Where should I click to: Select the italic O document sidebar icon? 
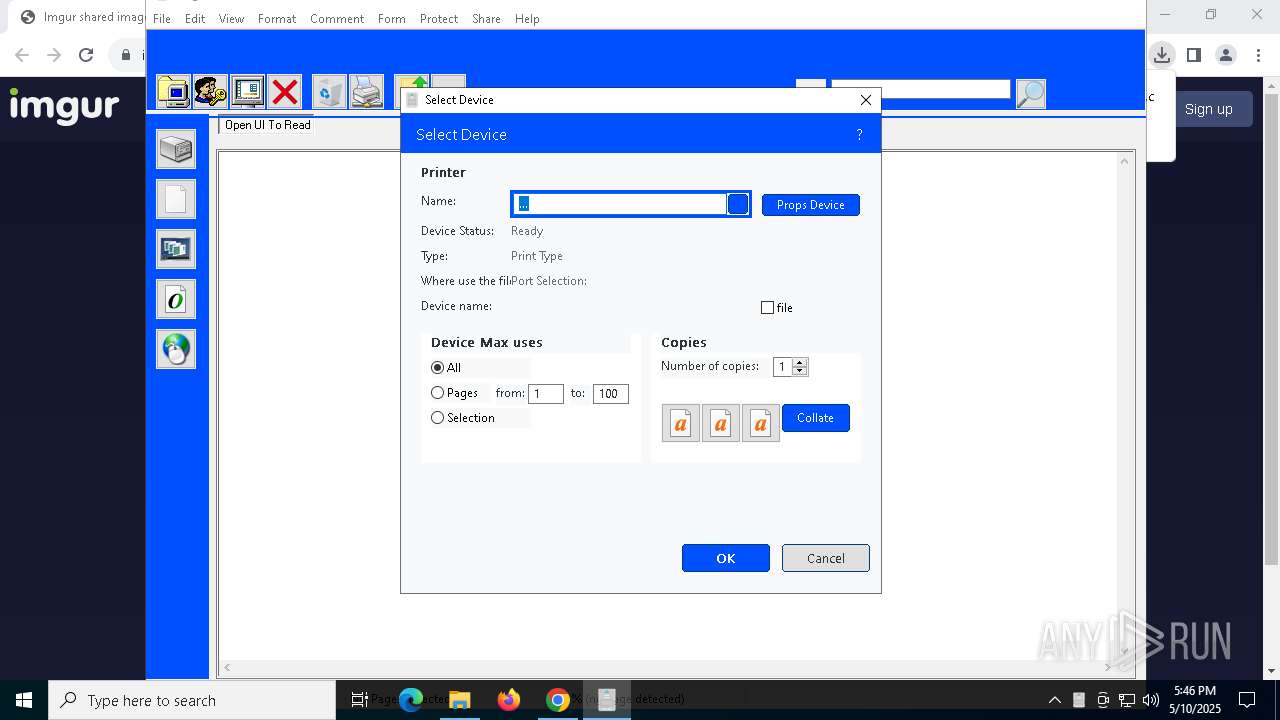tap(176, 299)
